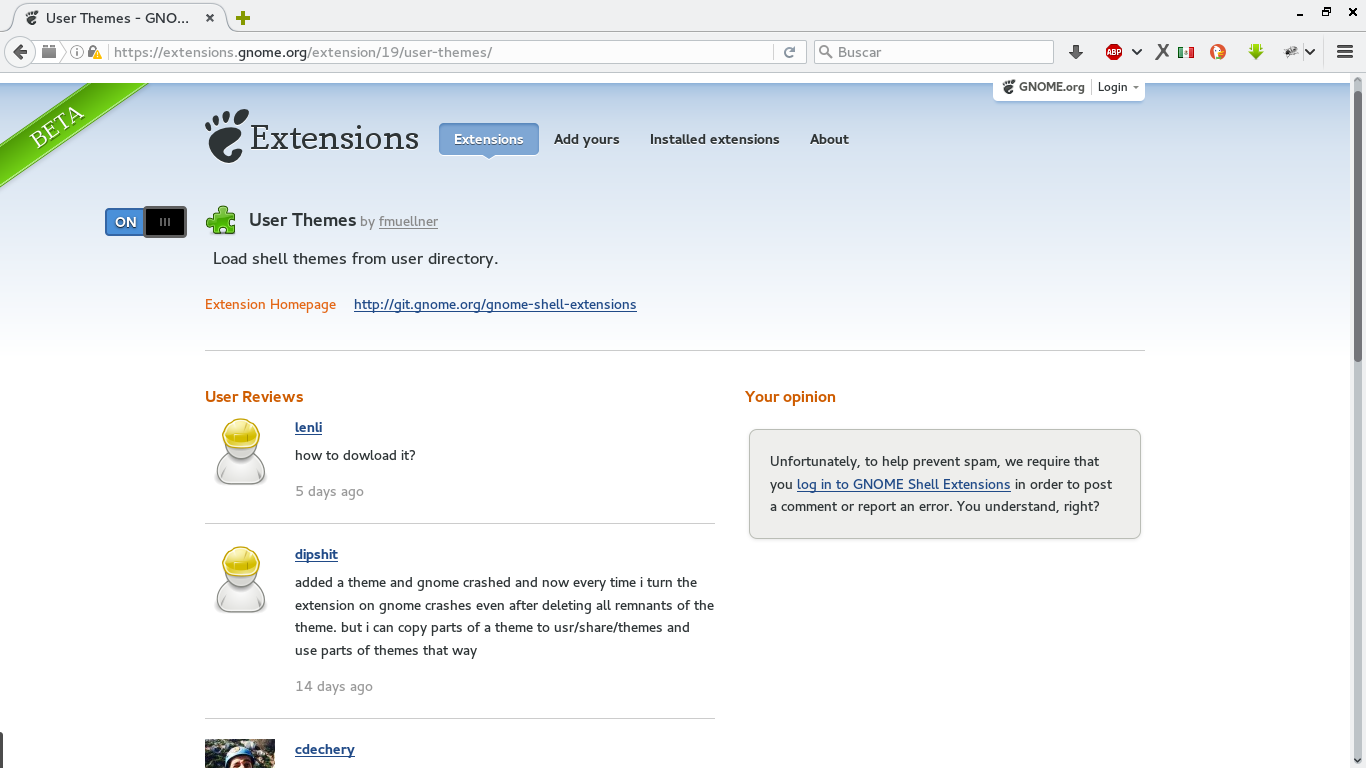The height and width of the screenshot is (768, 1366).
Task: Click the green download arrow extension icon
Action: tap(1256, 52)
